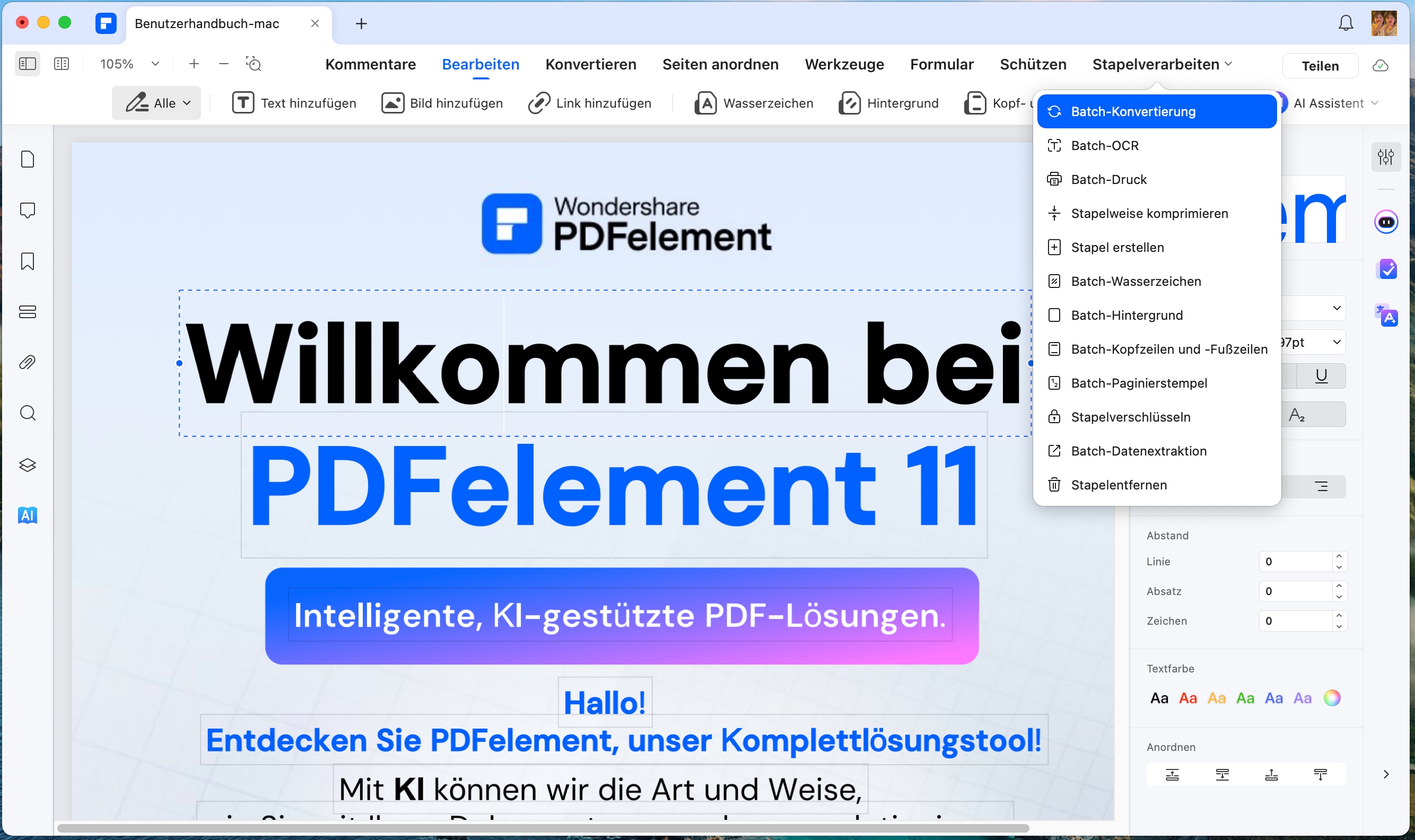Open the Alle edit mode dropdown
Screen dimensions: 1415x840
[x=156, y=103]
